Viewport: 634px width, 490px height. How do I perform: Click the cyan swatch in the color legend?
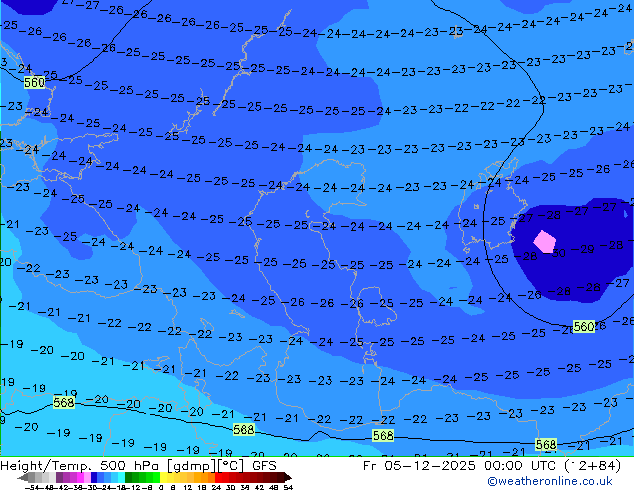(x=121, y=477)
